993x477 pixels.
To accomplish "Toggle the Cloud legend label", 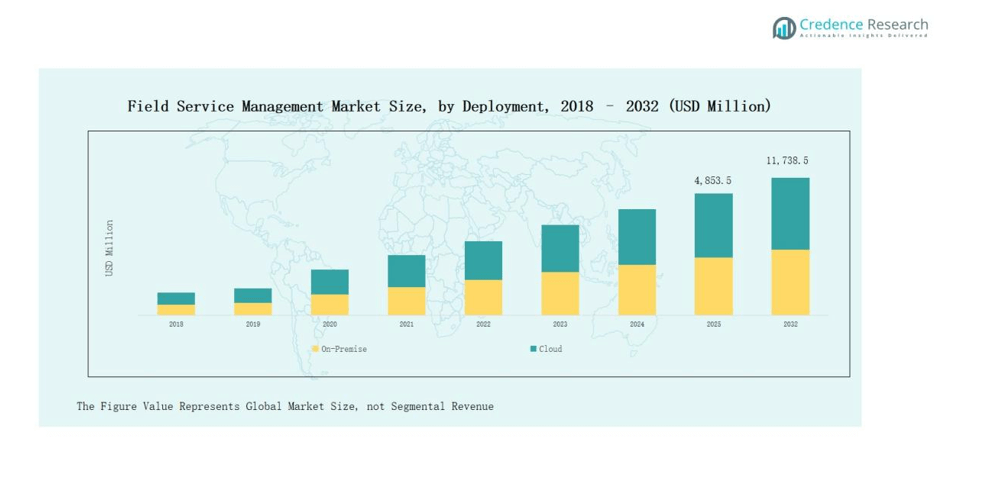I will coord(551,349).
